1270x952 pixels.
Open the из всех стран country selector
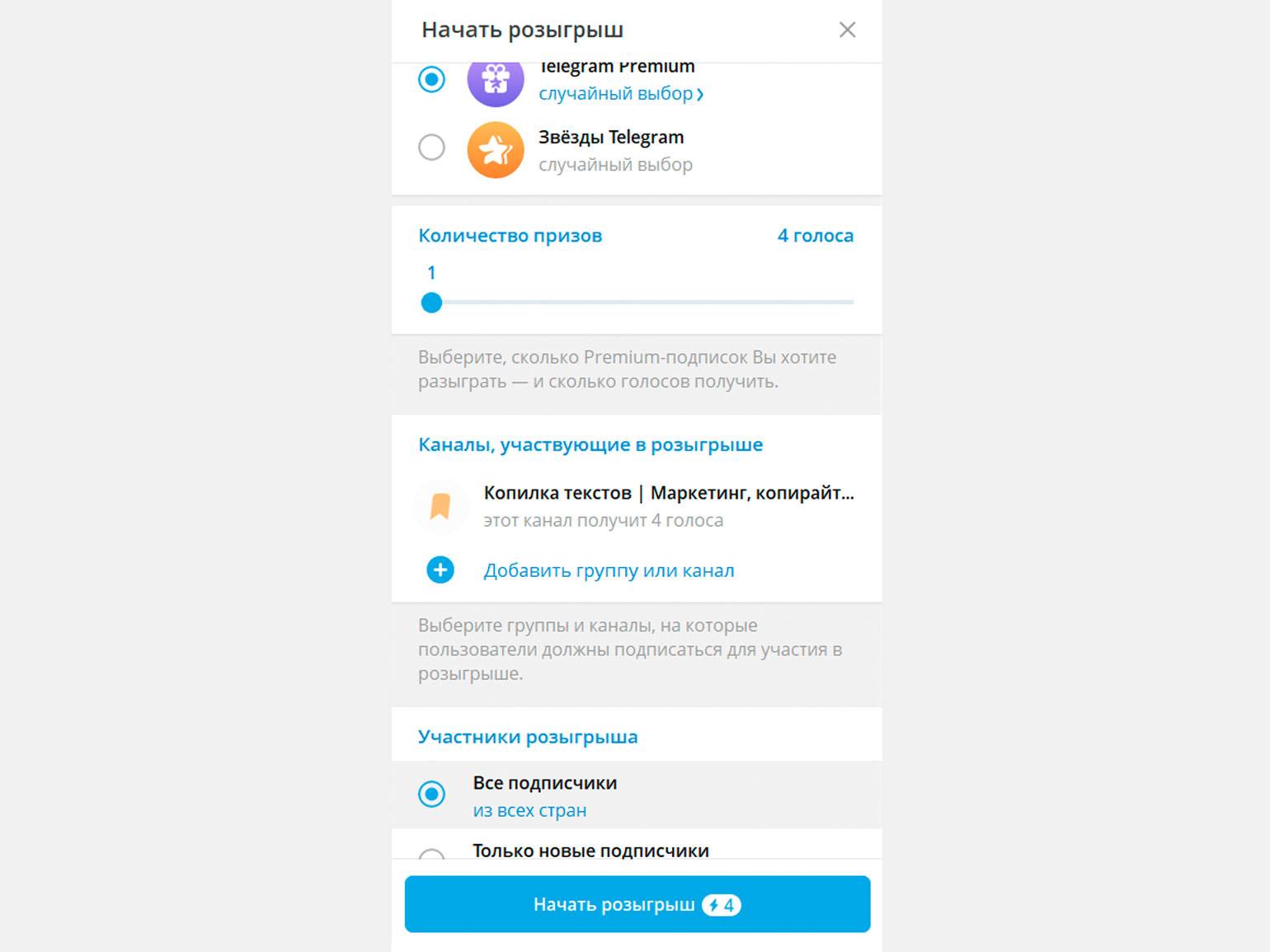click(x=529, y=810)
